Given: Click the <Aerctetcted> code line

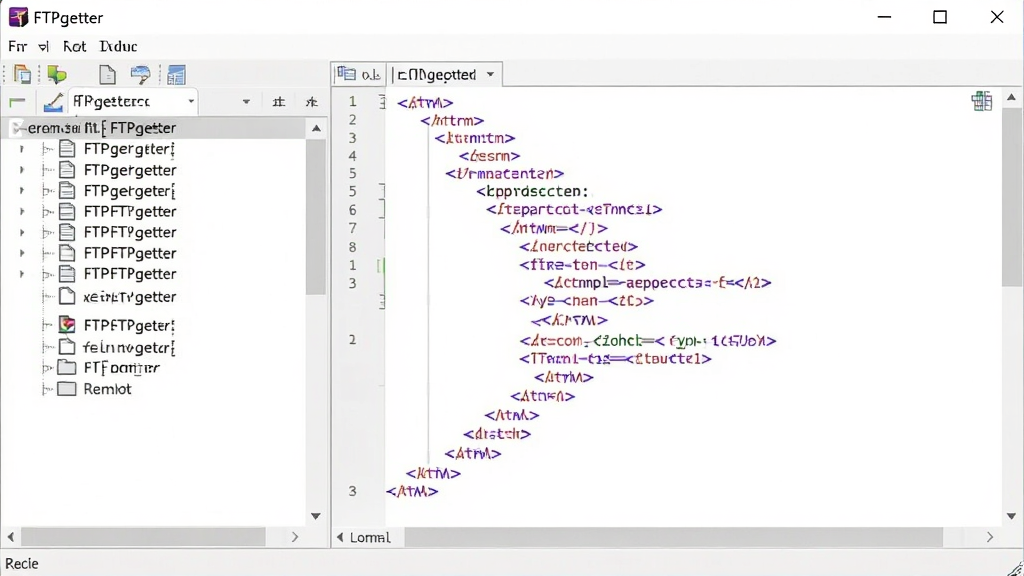Looking at the screenshot, I should (x=579, y=246).
